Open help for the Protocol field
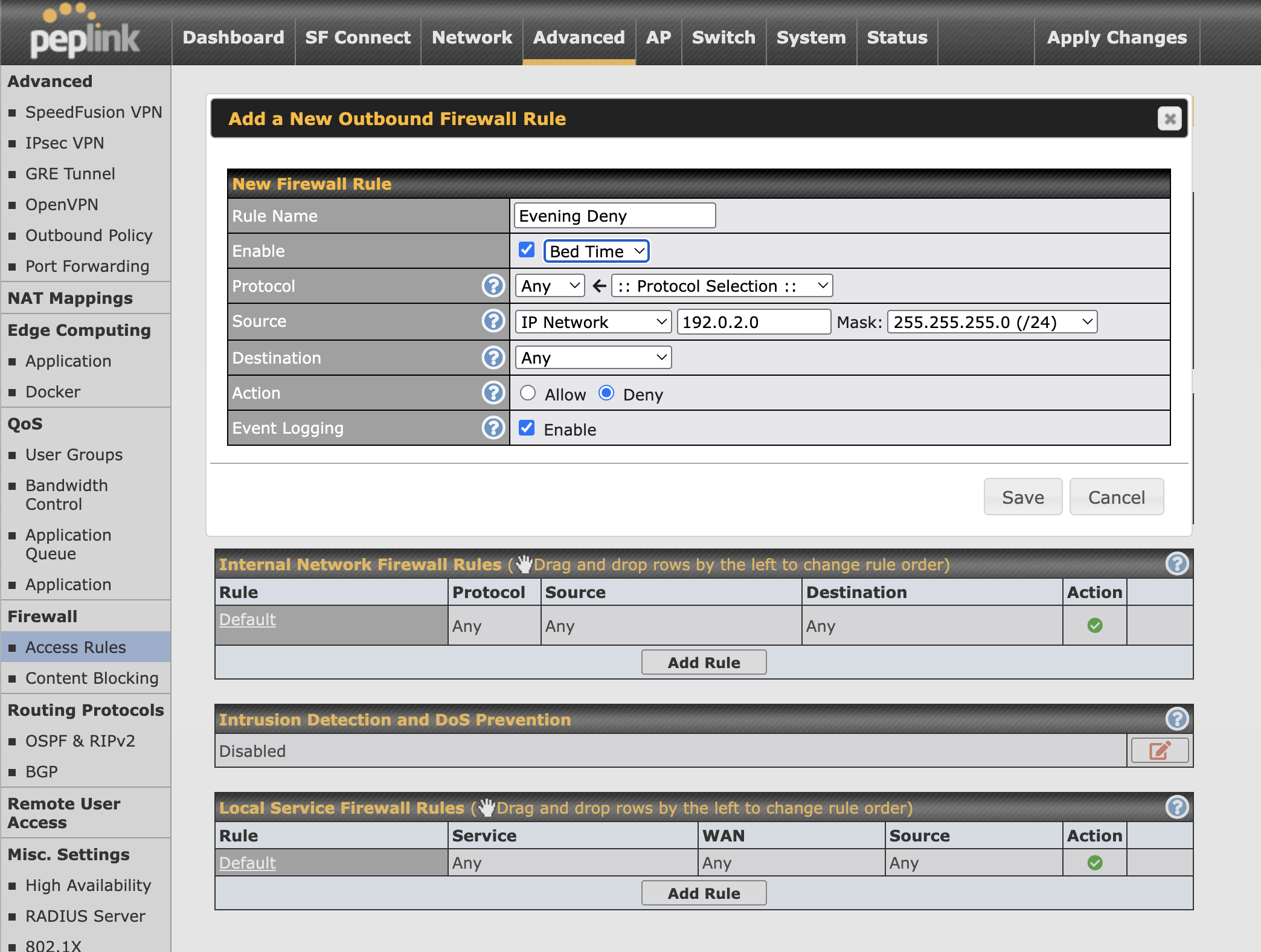The width and height of the screenshot is (1261, 952). (x=493, y=286)
